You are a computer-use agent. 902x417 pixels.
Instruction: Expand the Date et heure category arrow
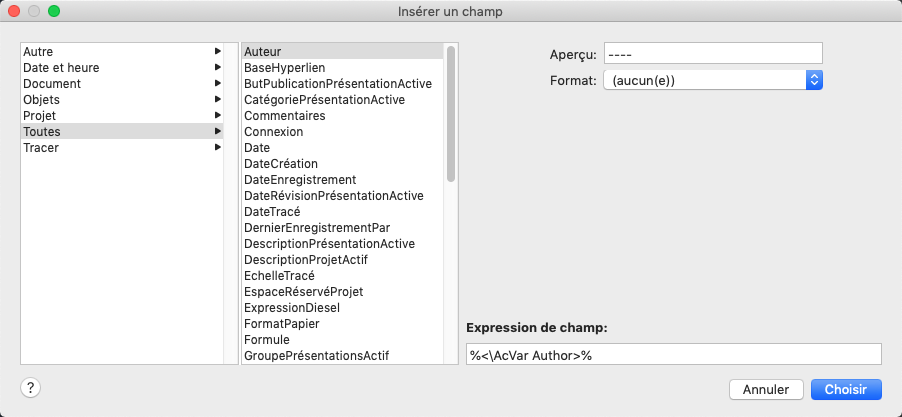point(217,67)
